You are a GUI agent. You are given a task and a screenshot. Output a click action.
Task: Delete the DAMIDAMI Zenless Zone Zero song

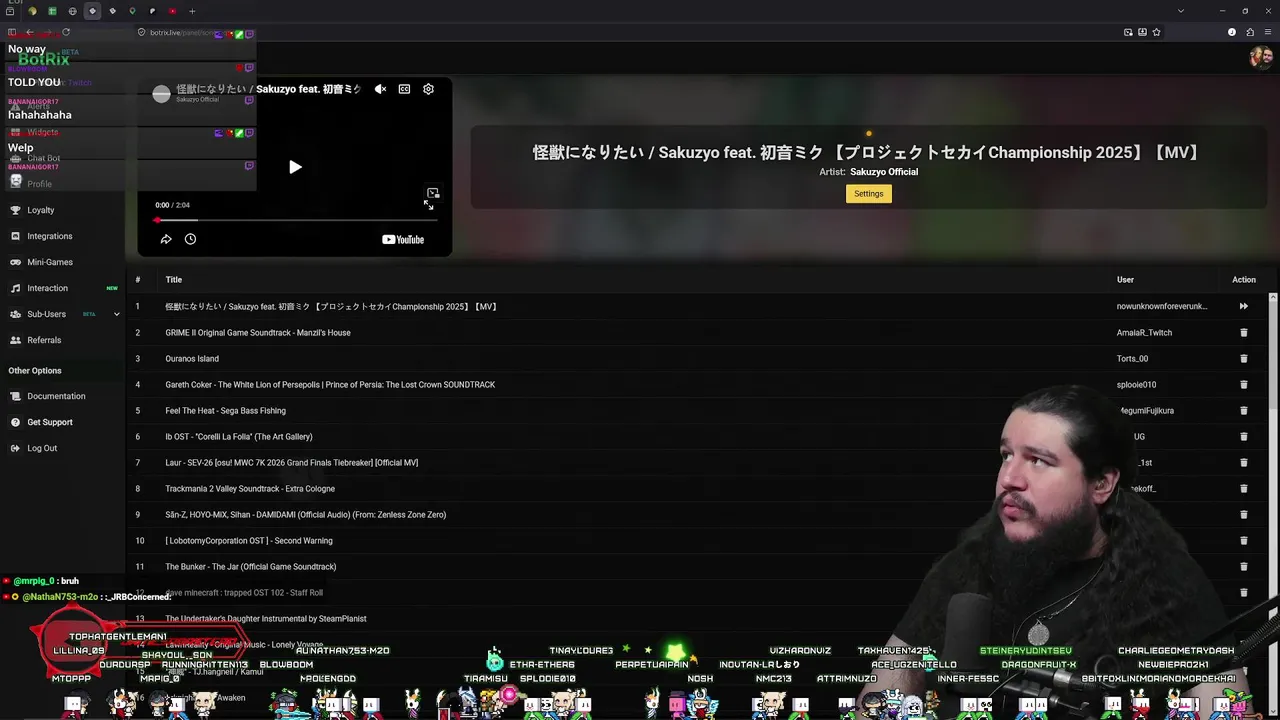click(x=1244, y=514)
